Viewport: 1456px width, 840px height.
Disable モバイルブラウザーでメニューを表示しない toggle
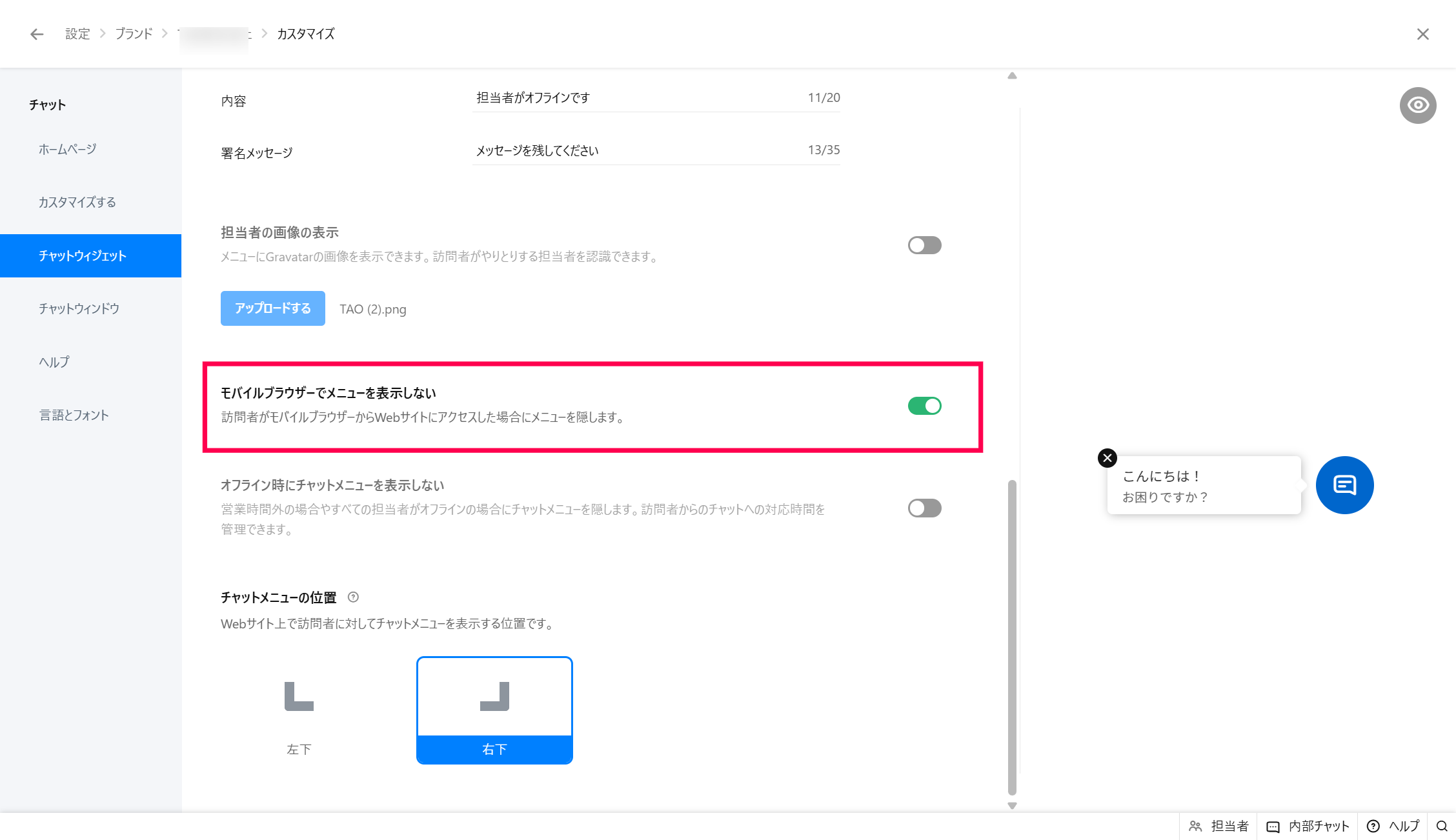click(x=924, y=406)
